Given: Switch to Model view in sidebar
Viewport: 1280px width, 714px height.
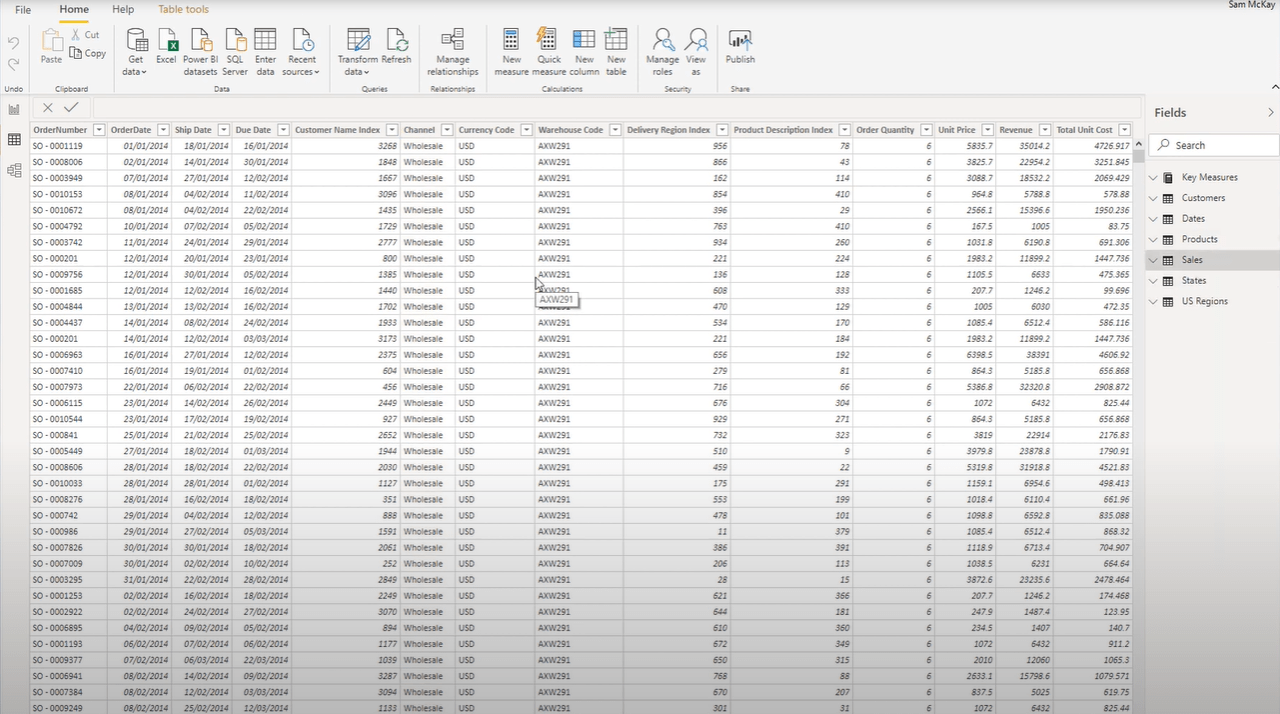Looking at the screenshot, I should (x=14, y=171).
